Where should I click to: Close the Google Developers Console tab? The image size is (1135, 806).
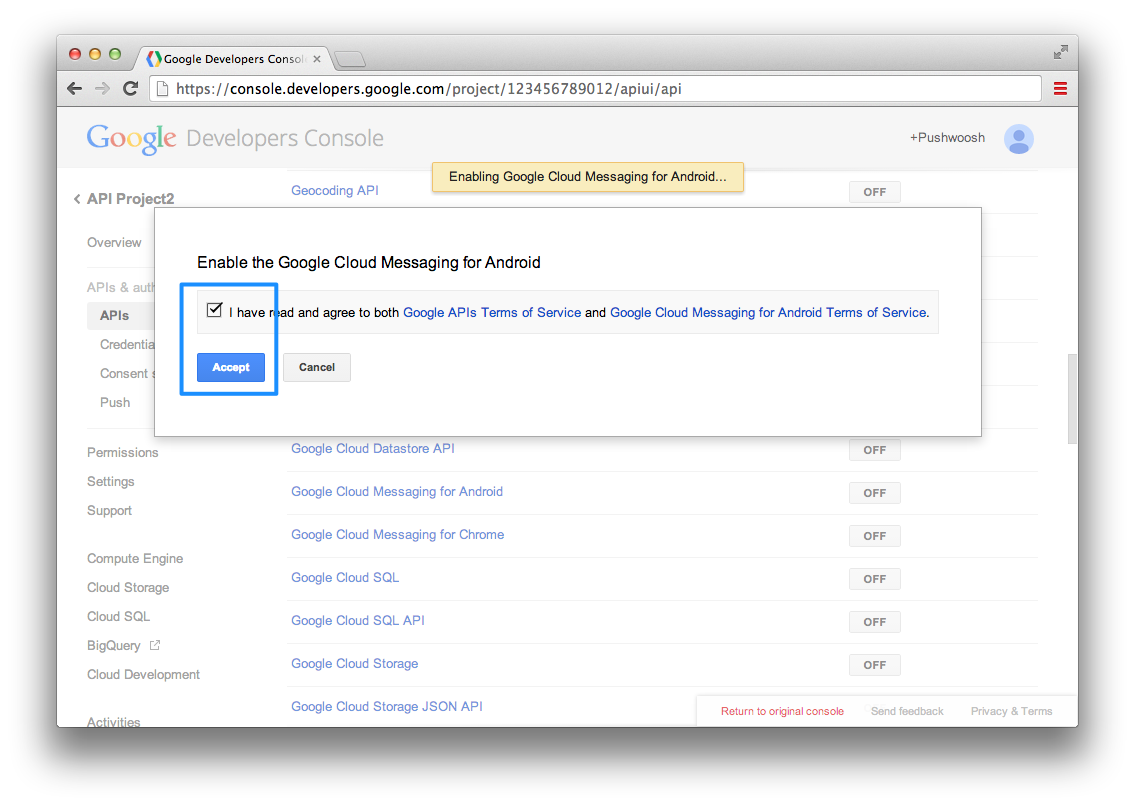316,59
